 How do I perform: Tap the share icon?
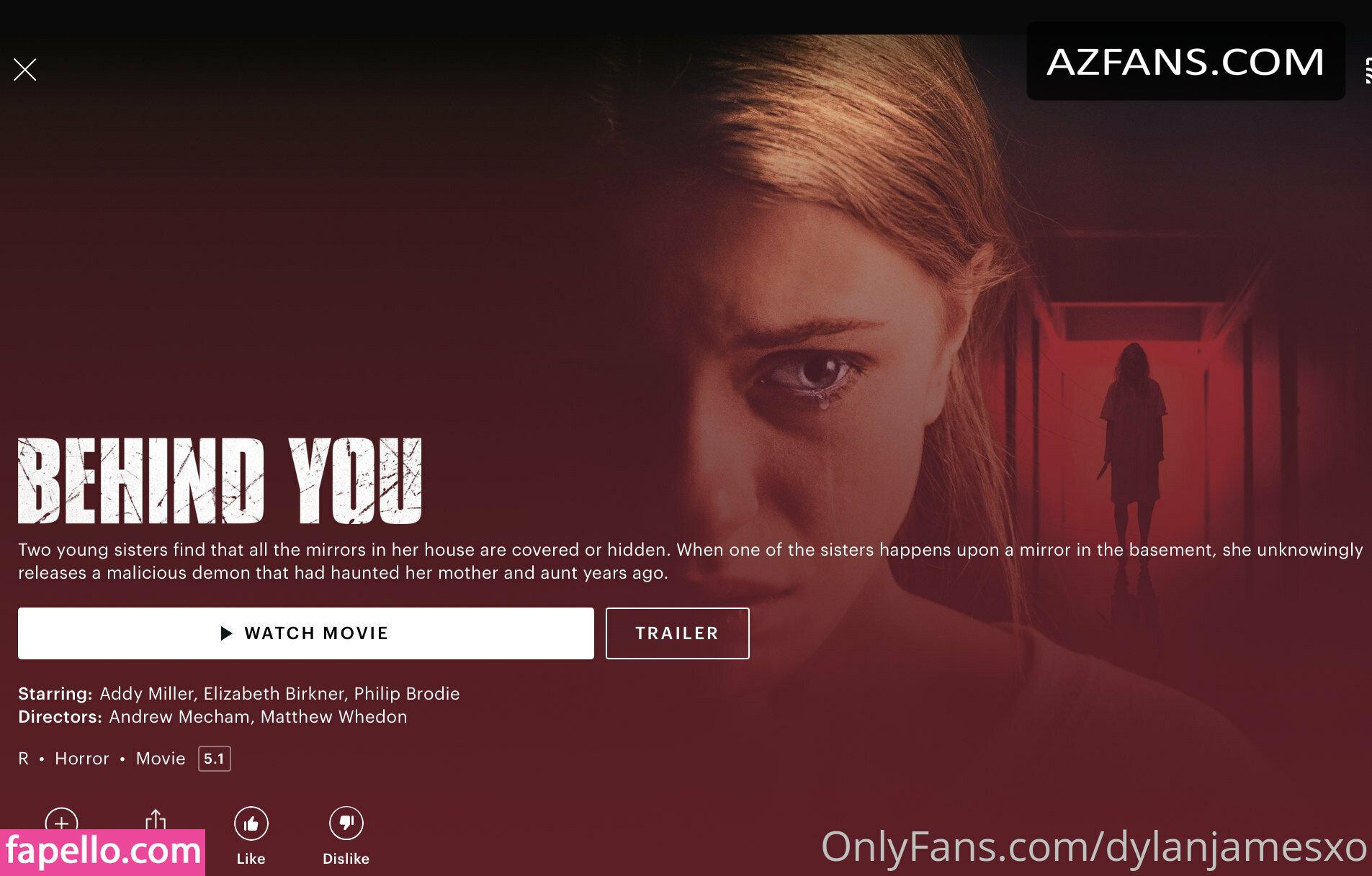click(x=156, y=820)
